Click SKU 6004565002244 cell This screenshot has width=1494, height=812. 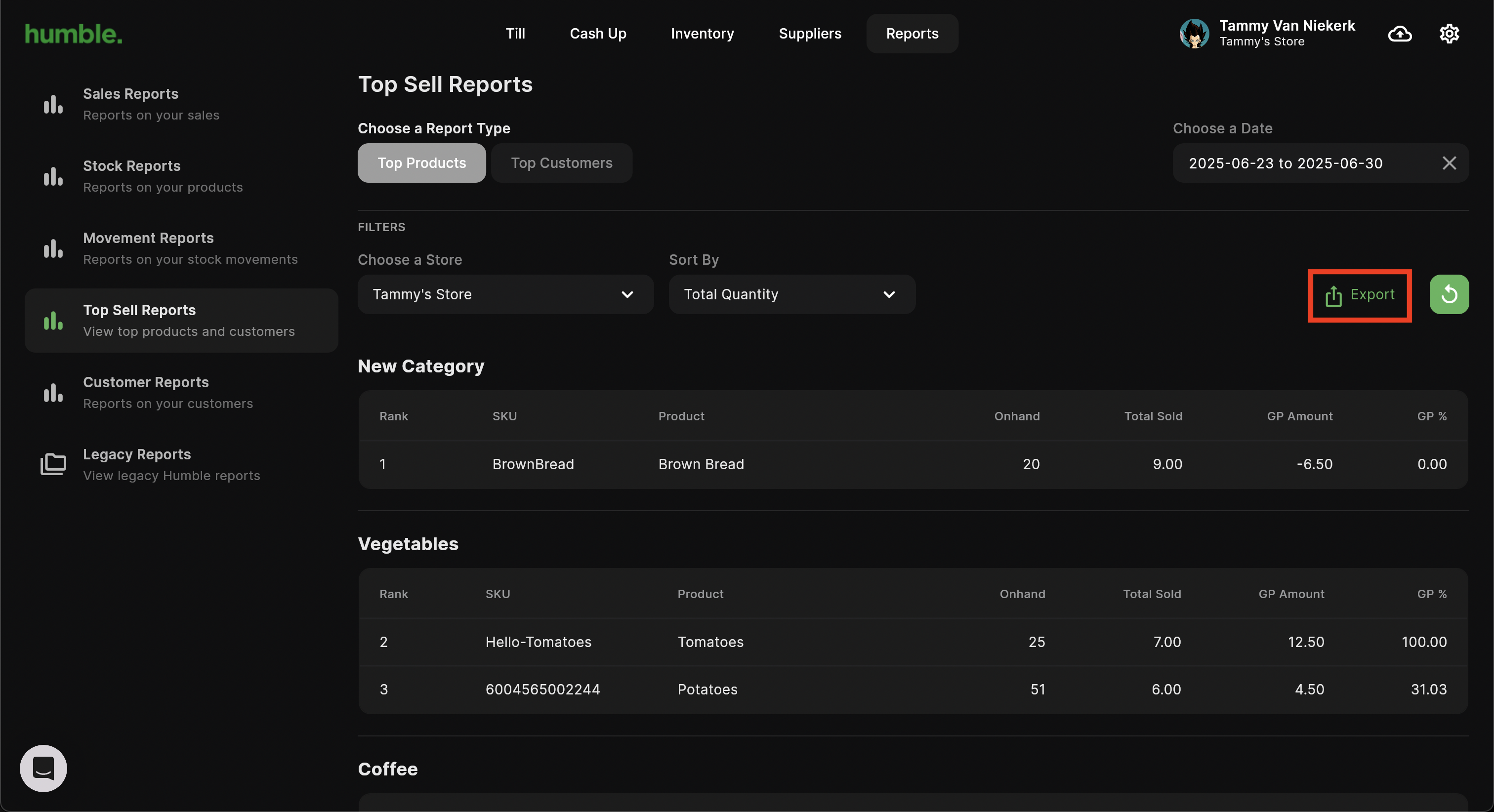(x=542, y=689)
